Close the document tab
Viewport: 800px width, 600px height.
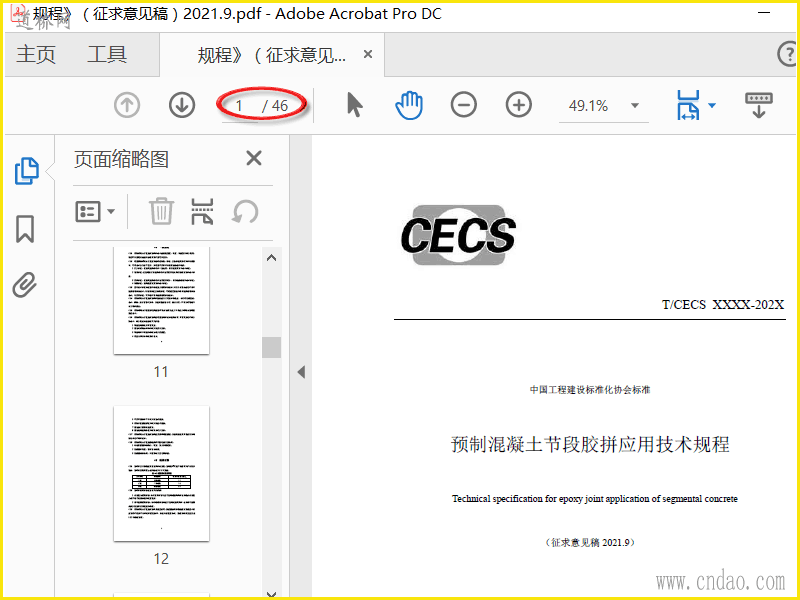(368, 54)
